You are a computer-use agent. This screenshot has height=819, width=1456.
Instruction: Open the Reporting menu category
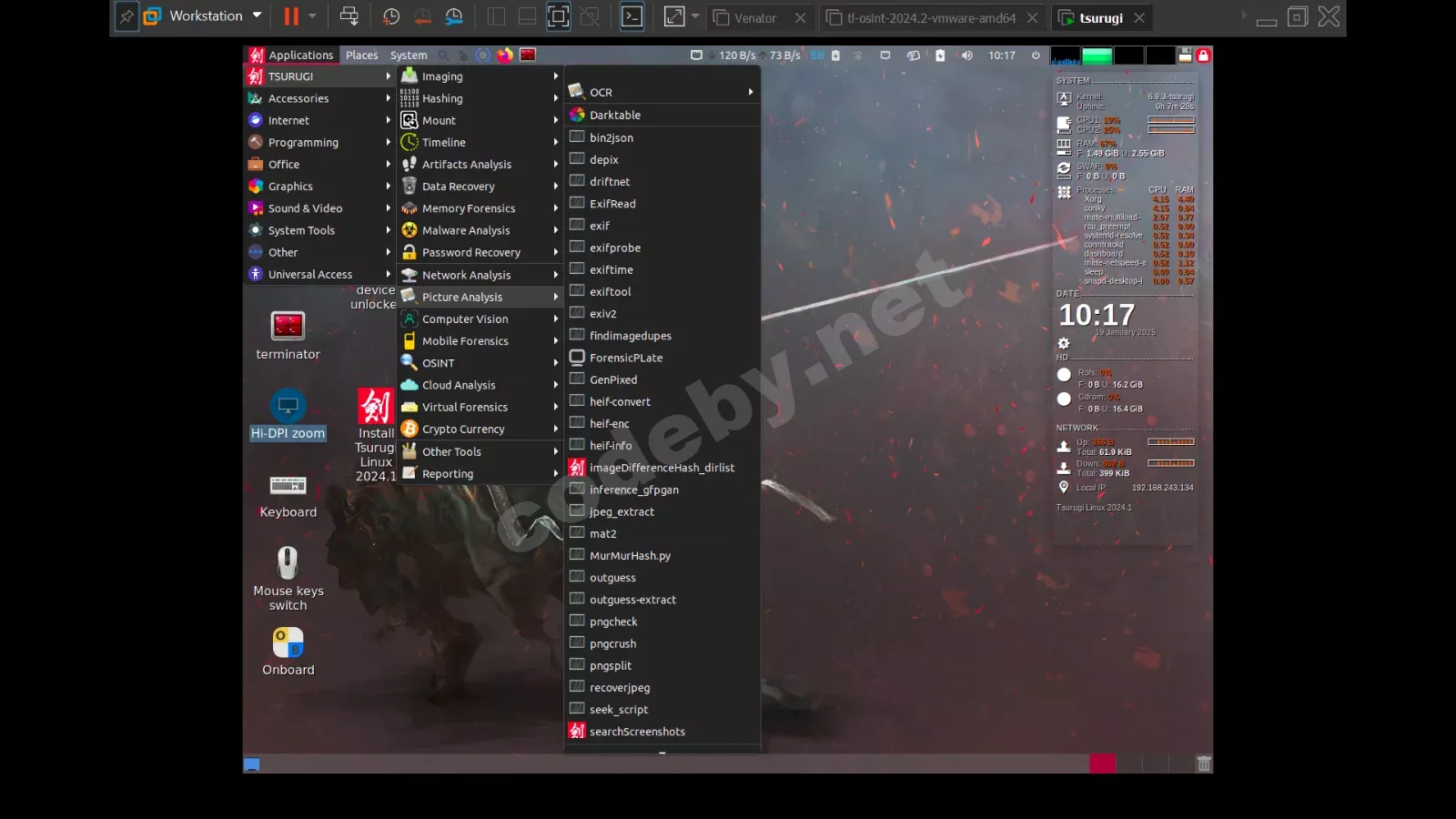point(480,473)
